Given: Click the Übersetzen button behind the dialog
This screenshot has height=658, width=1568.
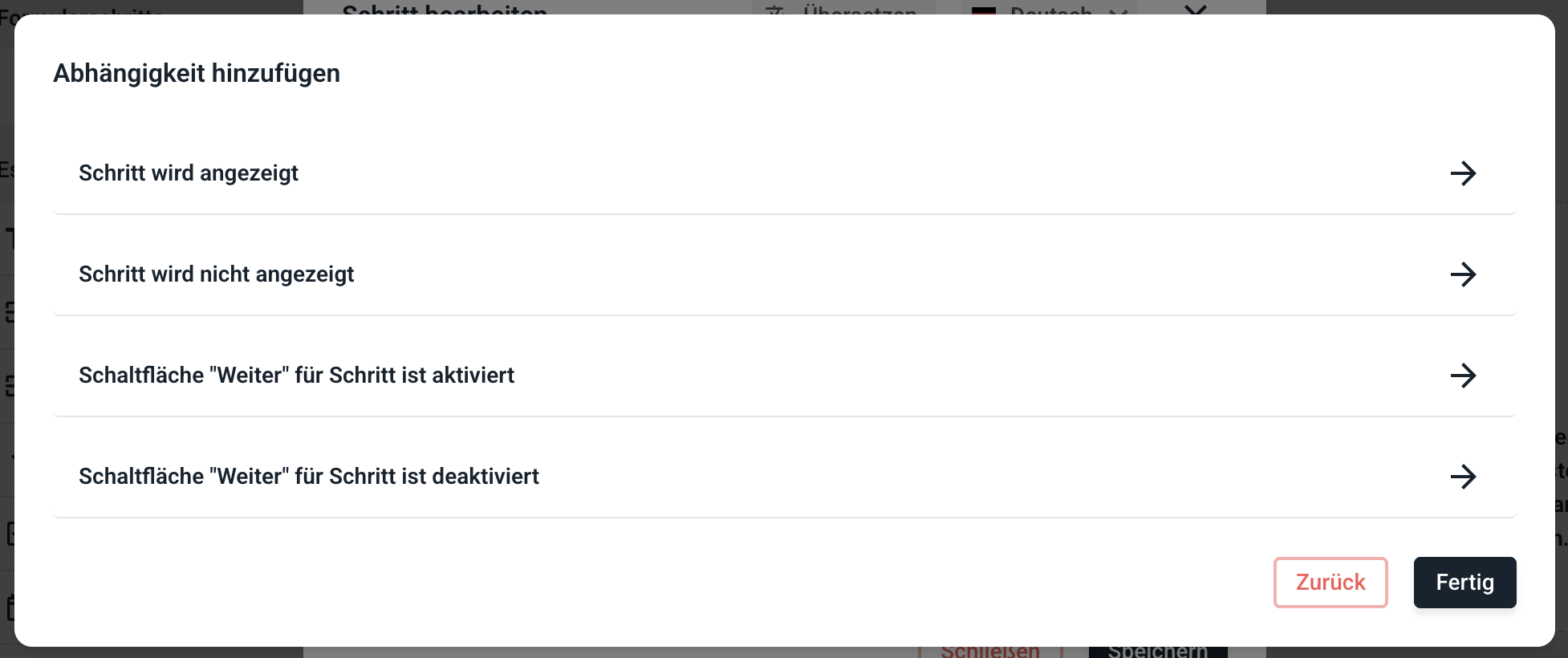Looking at the screenshot, I should click(x=844, y=8).
